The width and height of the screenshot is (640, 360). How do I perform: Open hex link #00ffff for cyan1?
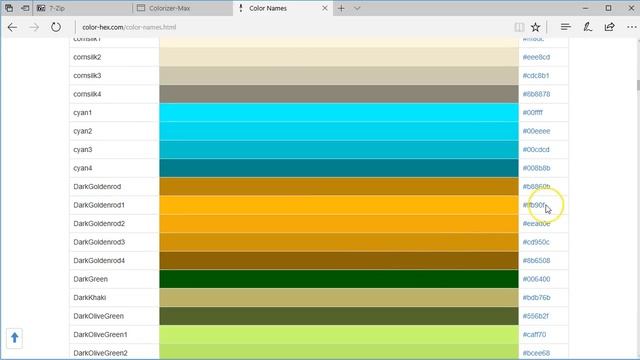(533, 113)
